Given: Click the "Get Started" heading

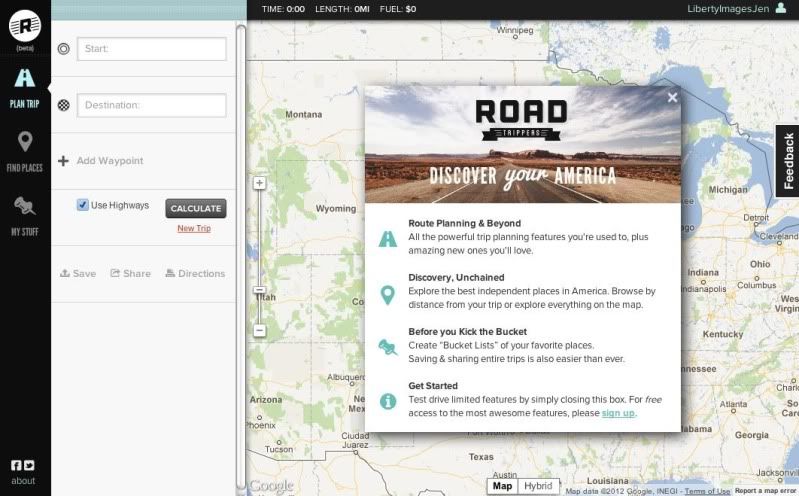Looking at the screenshot, I should [433, 386].
